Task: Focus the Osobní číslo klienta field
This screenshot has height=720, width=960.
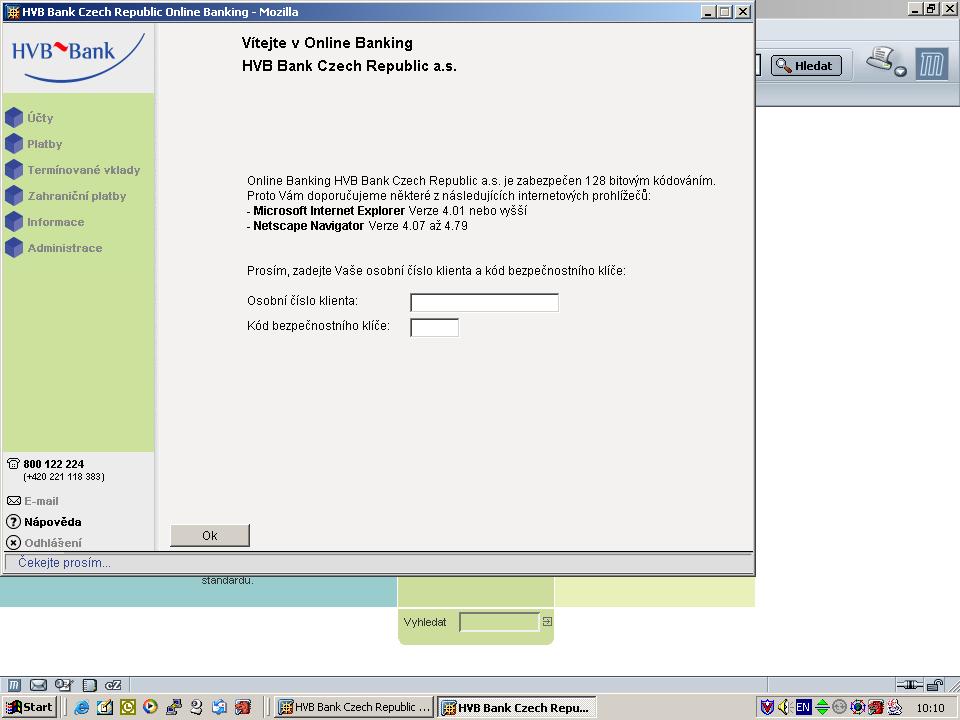Action: click(x=484, y=302)
